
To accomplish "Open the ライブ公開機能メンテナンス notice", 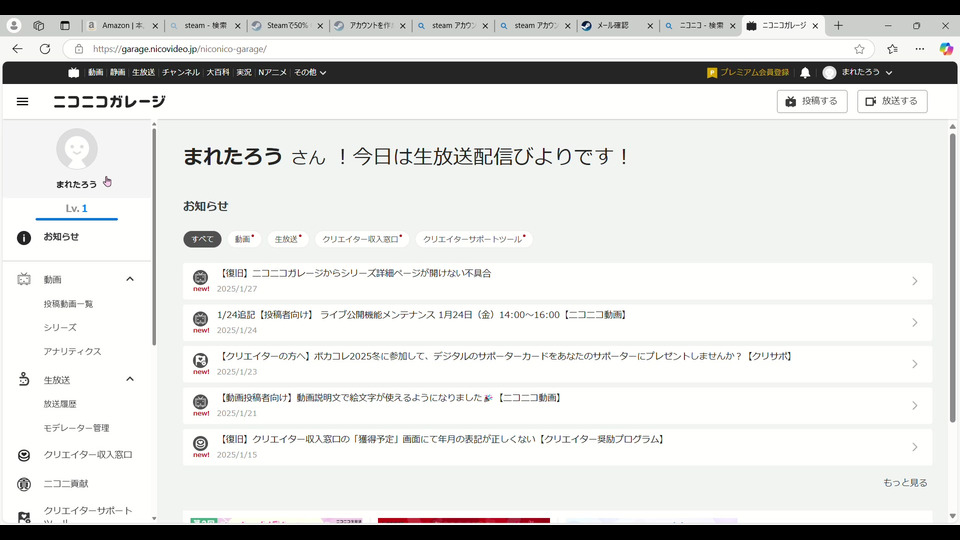I will coord(557,323).
